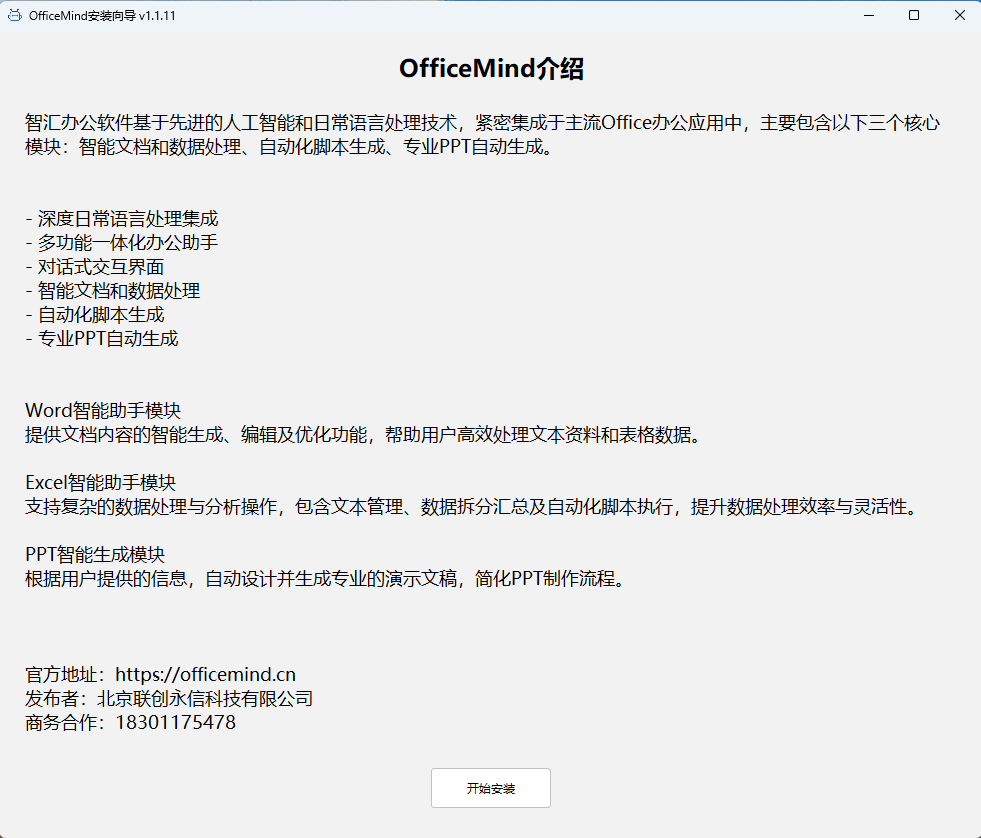This screenshot has width=981, height=838.
Task: Open the https://officemind.cn official website link
Action: tap(205, 674)
